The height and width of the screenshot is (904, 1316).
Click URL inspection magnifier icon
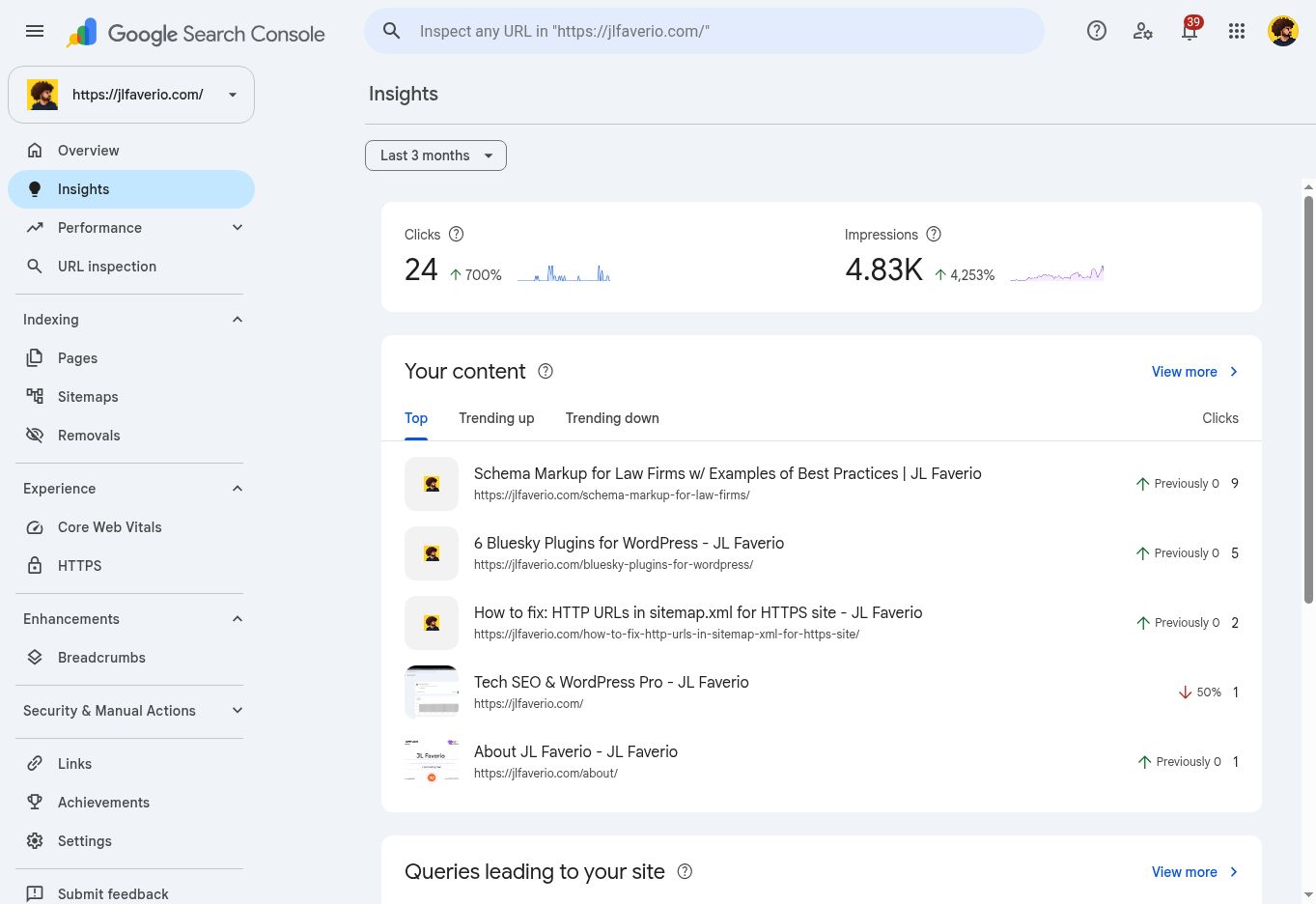pyautogui.click(x=35, y=267)
